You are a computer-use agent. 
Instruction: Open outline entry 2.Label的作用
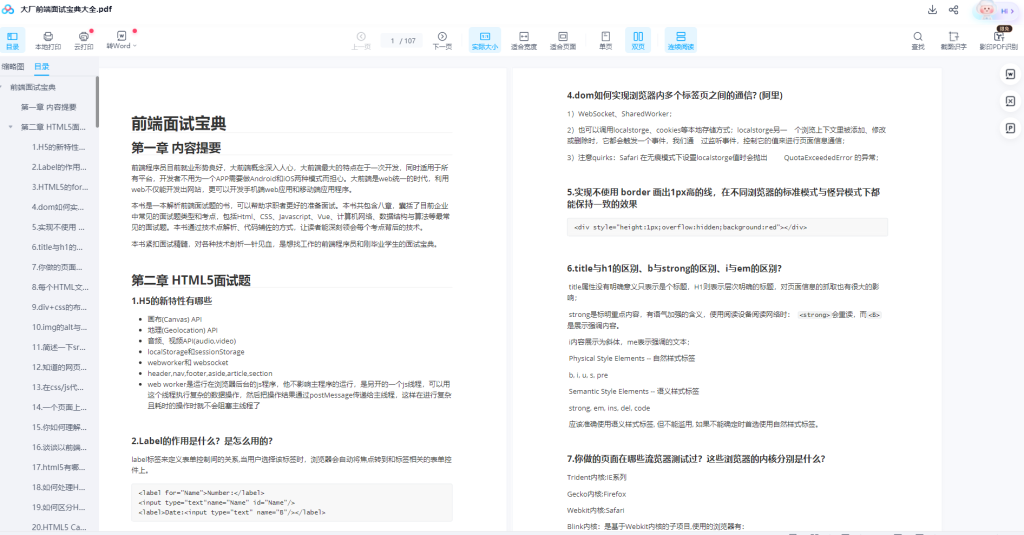point(59,167)
